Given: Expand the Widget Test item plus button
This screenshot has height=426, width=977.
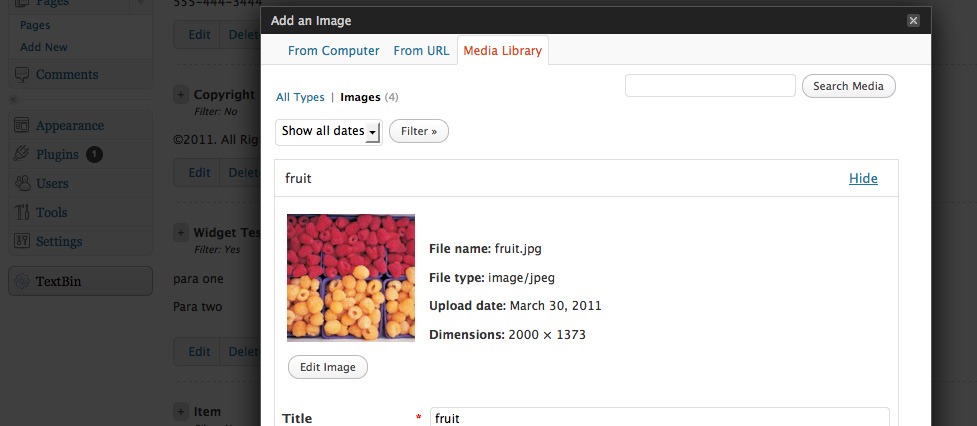Looking at the screenshot, I should point(181,233).
